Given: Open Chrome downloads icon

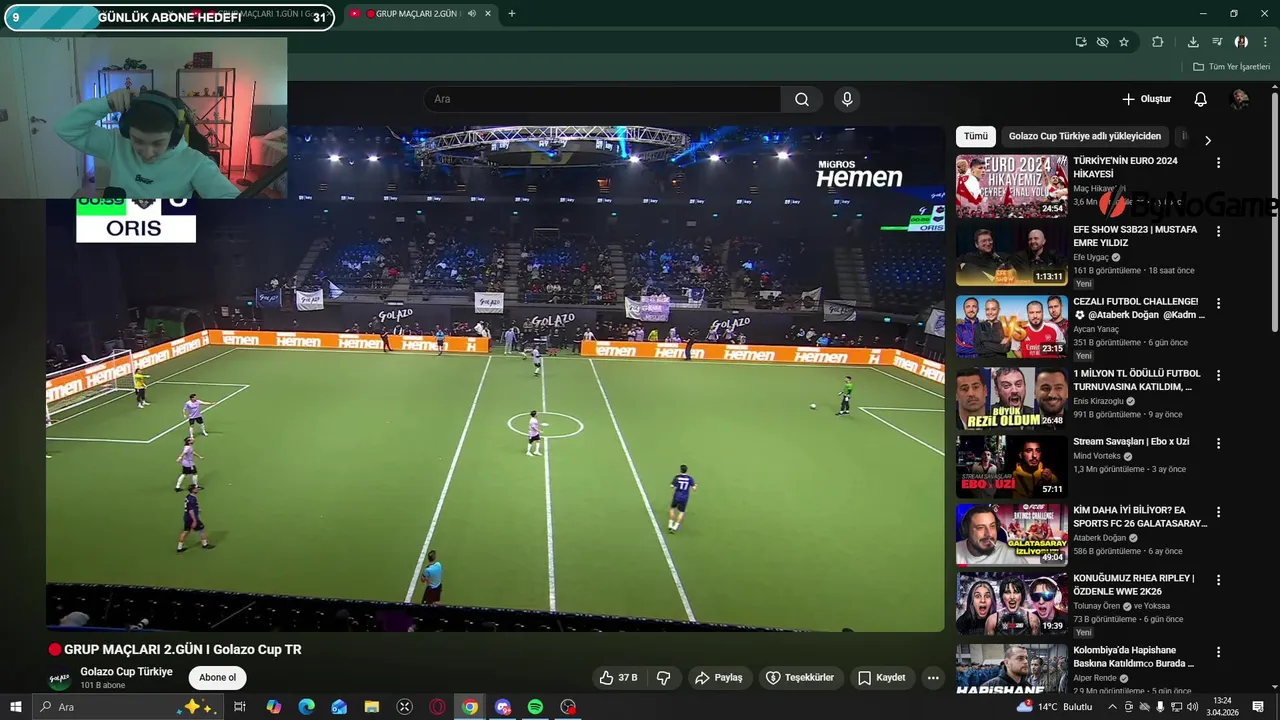Looking at the screenshot, I should [x=1193, y=42].
